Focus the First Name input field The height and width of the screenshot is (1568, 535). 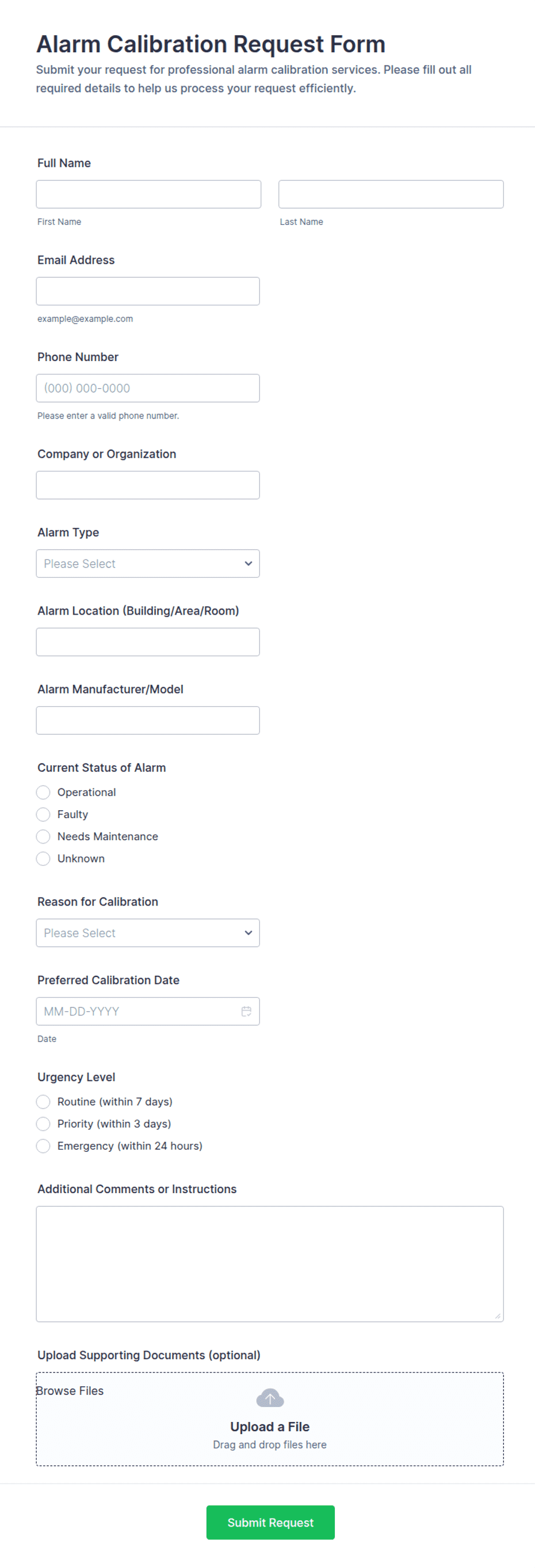148,194
